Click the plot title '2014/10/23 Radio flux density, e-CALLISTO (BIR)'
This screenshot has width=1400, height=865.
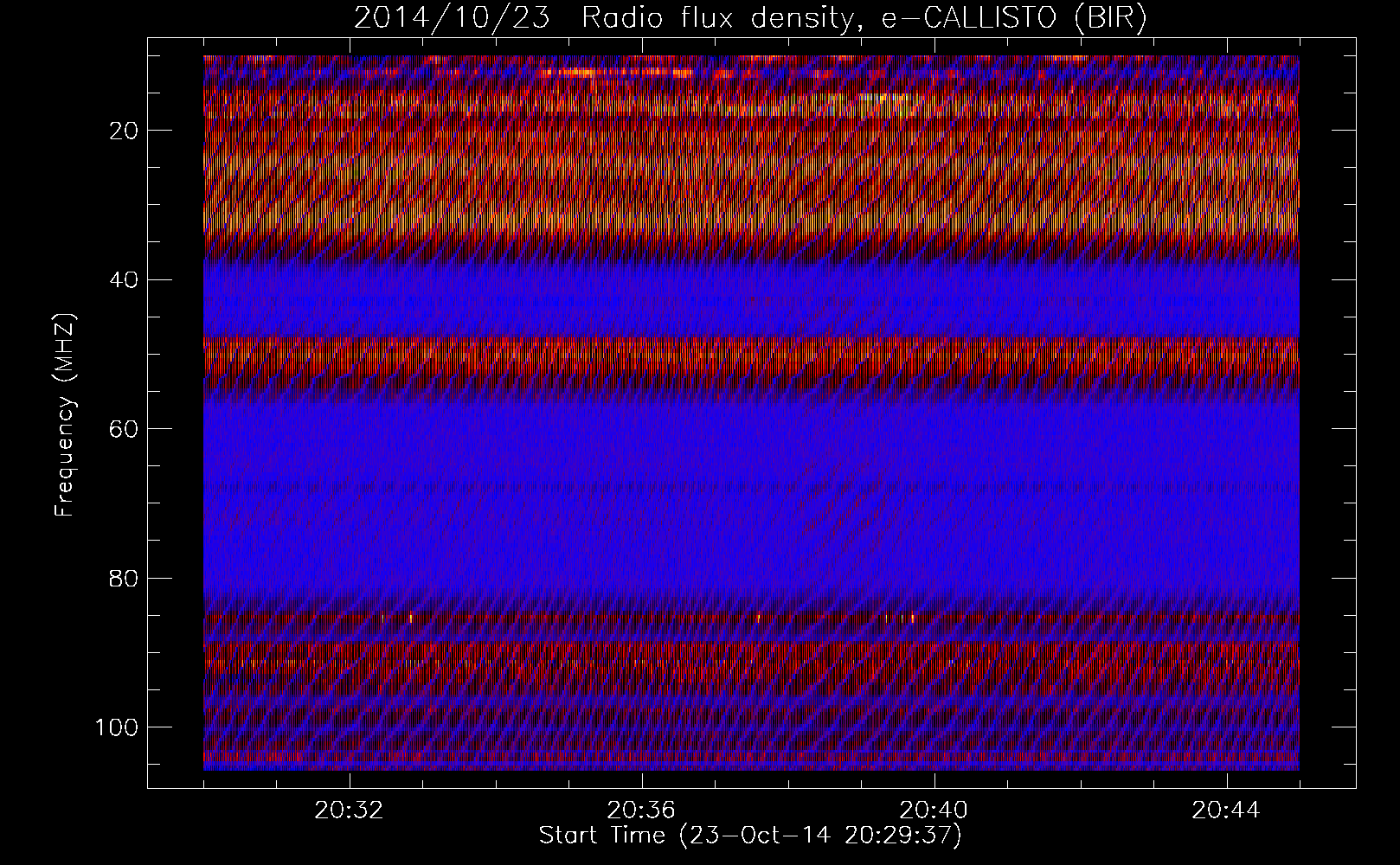click(x=750, y=18)
